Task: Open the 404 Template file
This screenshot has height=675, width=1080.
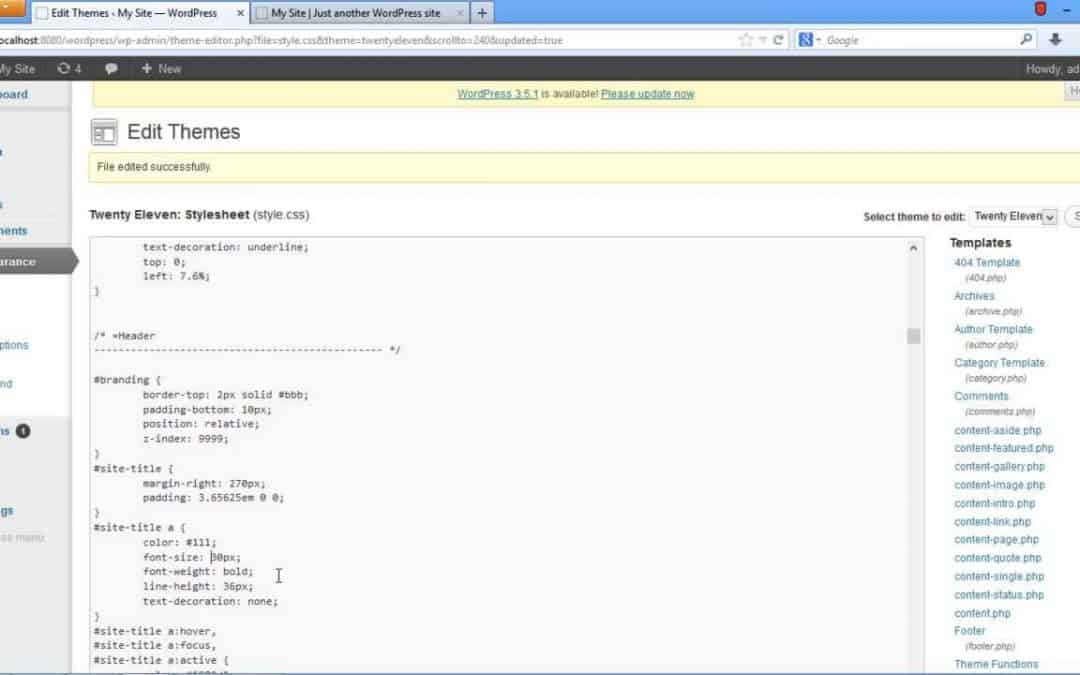Action: pyautogui.click(x=986, y=262)
